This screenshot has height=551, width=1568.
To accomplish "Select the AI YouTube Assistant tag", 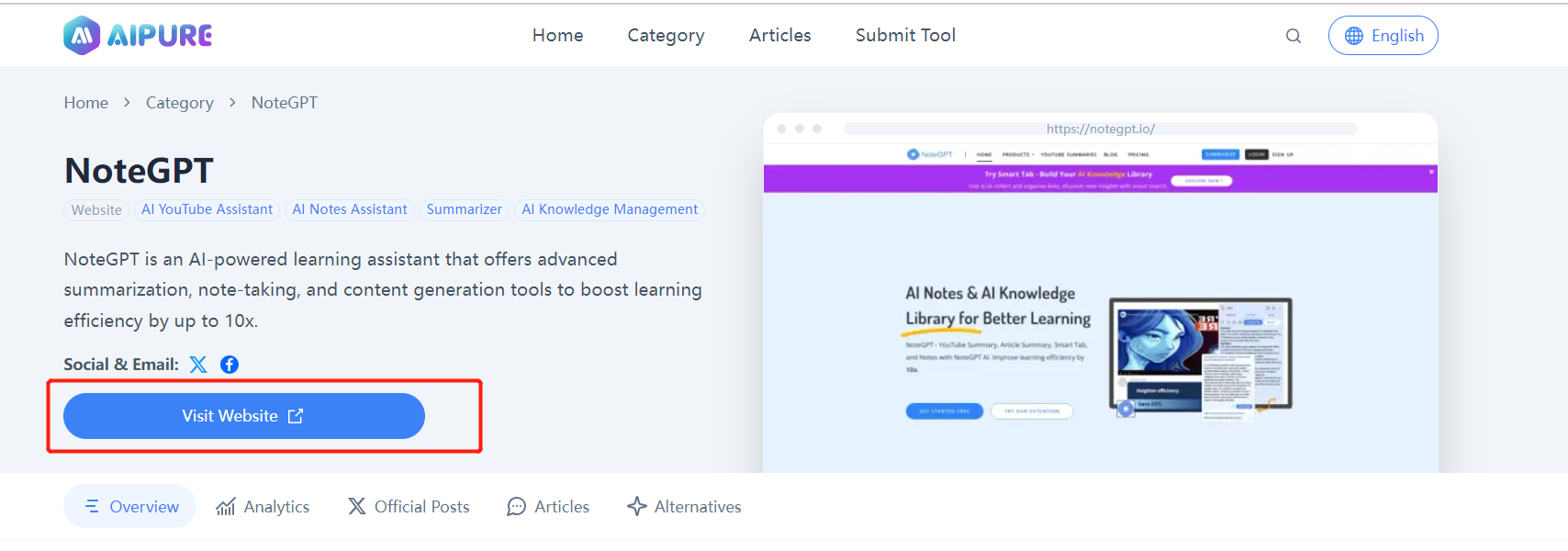I will [207, 209].
